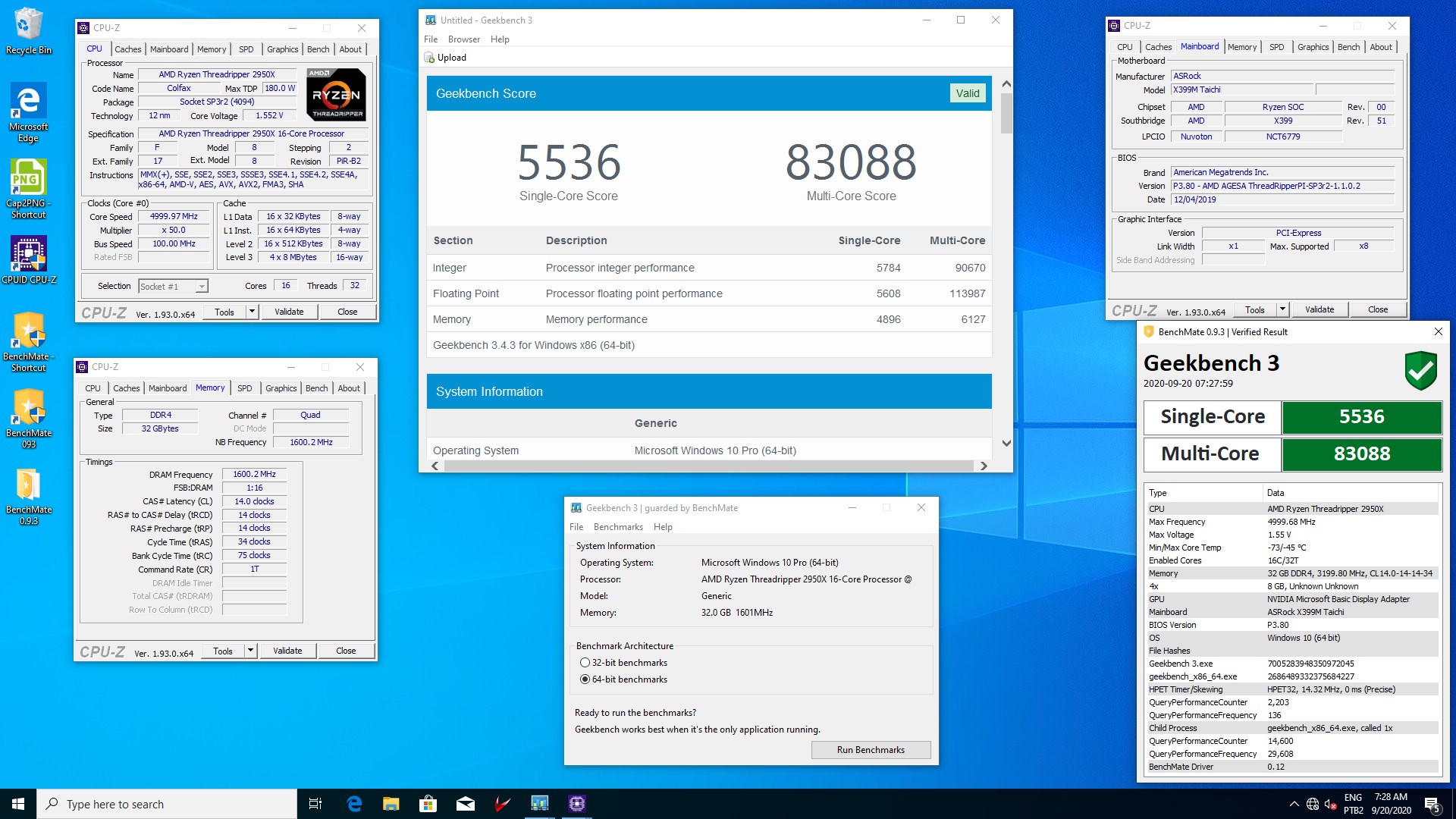
Task: Click the taskbar clock showing 7:28 AM
Action: (x=1391, y=804)
